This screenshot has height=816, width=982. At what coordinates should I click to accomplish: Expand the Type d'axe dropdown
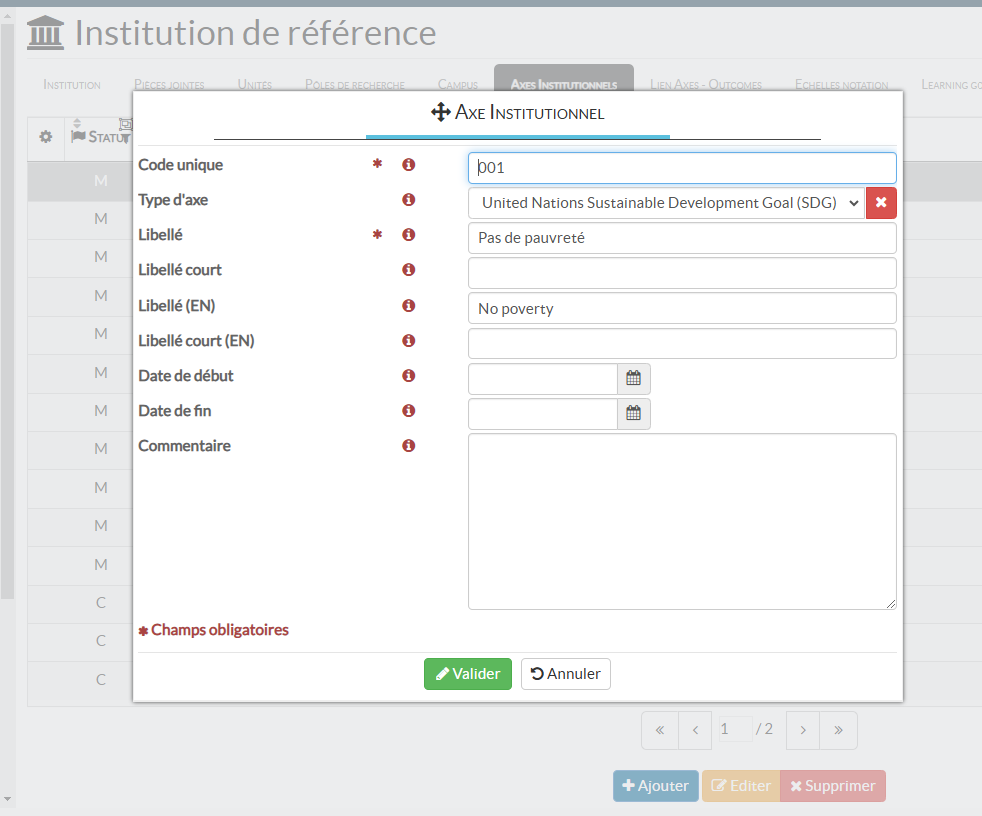click(665, 203)
